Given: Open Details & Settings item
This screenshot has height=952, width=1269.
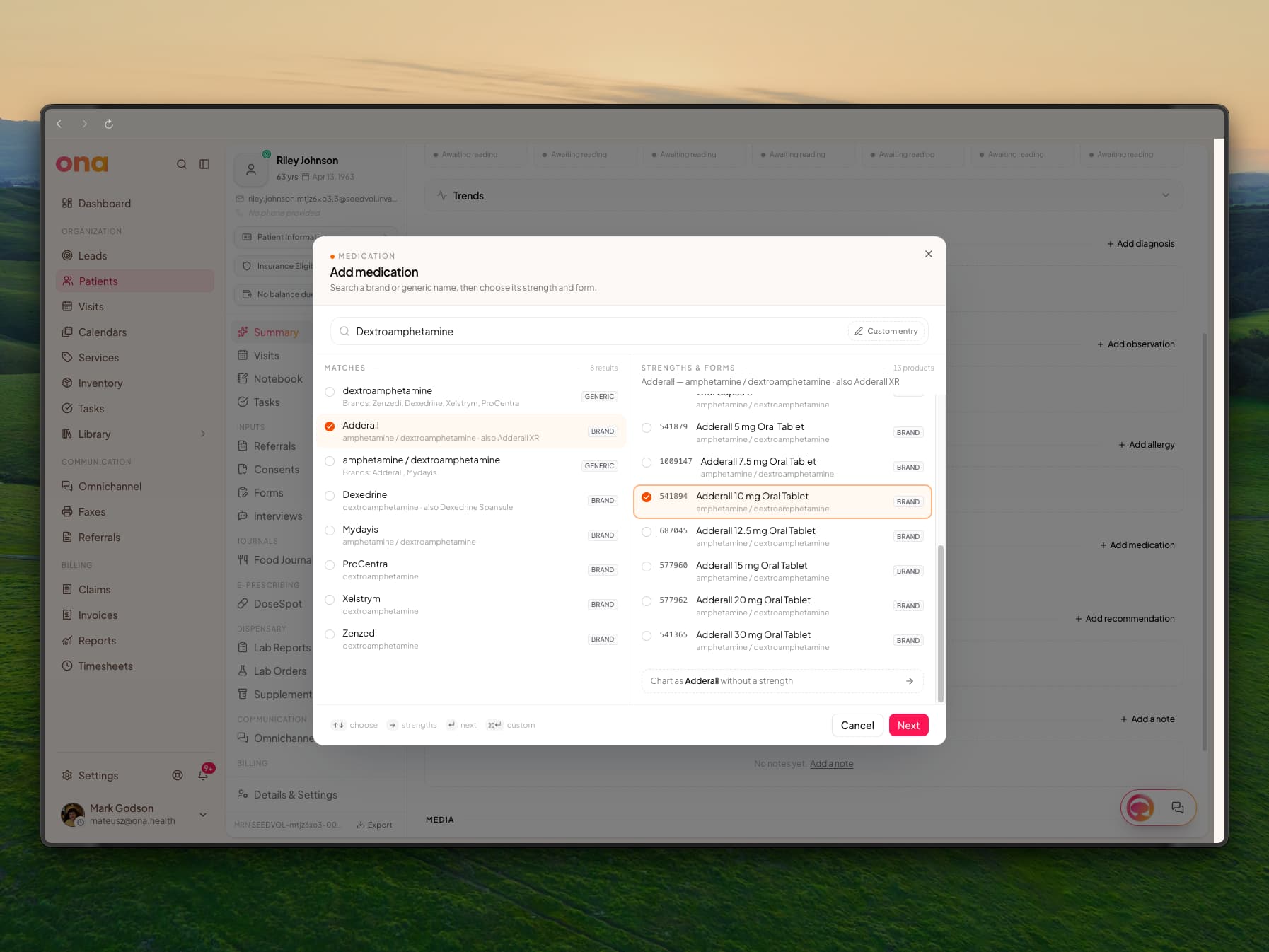Looking at the screenshot, I should (x=316, y=795).
